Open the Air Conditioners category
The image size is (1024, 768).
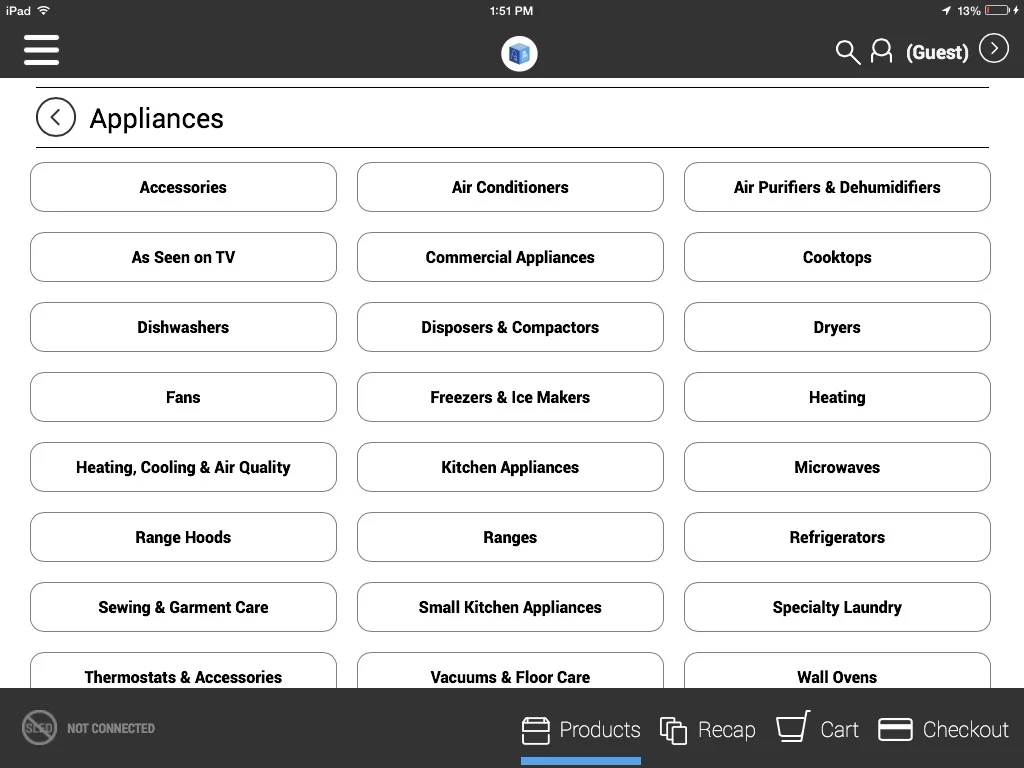(x=510, y=187)
